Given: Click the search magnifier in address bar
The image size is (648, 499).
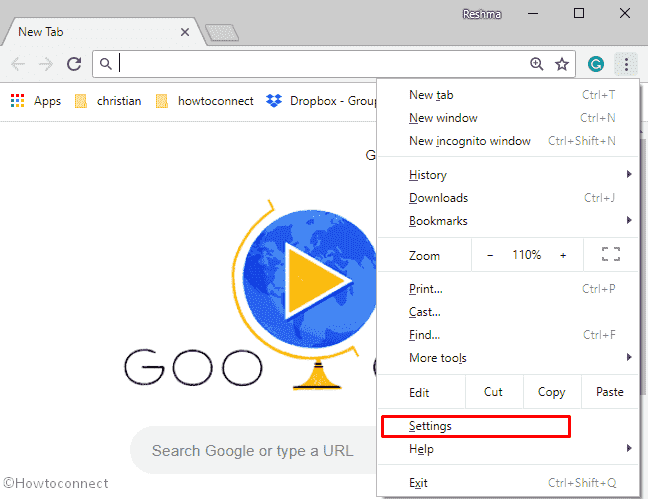Looking at the screenshot, I should (106, 64).
